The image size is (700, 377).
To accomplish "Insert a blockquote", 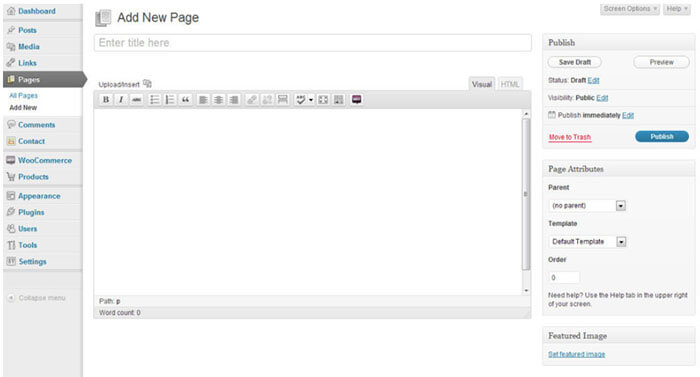I will coord(185,100).
